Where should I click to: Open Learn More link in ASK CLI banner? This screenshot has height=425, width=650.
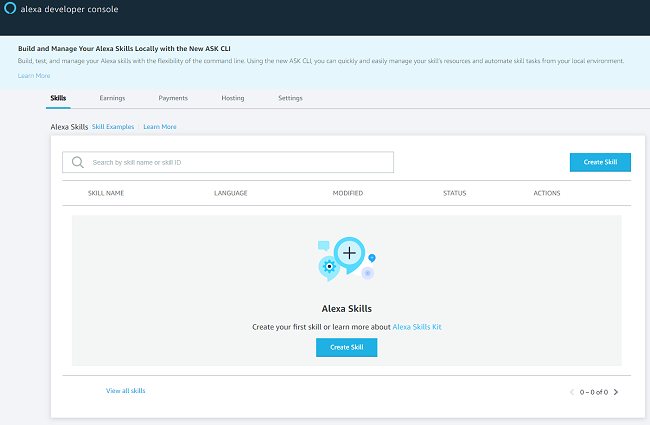tap(34, 76)
